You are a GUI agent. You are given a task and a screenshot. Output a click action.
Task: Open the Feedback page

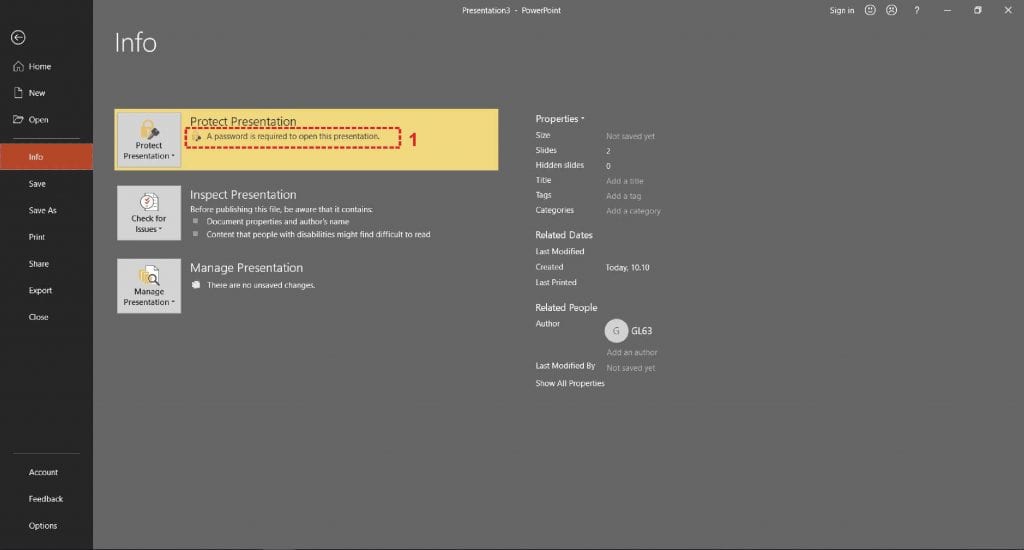[x=46, y=499]
